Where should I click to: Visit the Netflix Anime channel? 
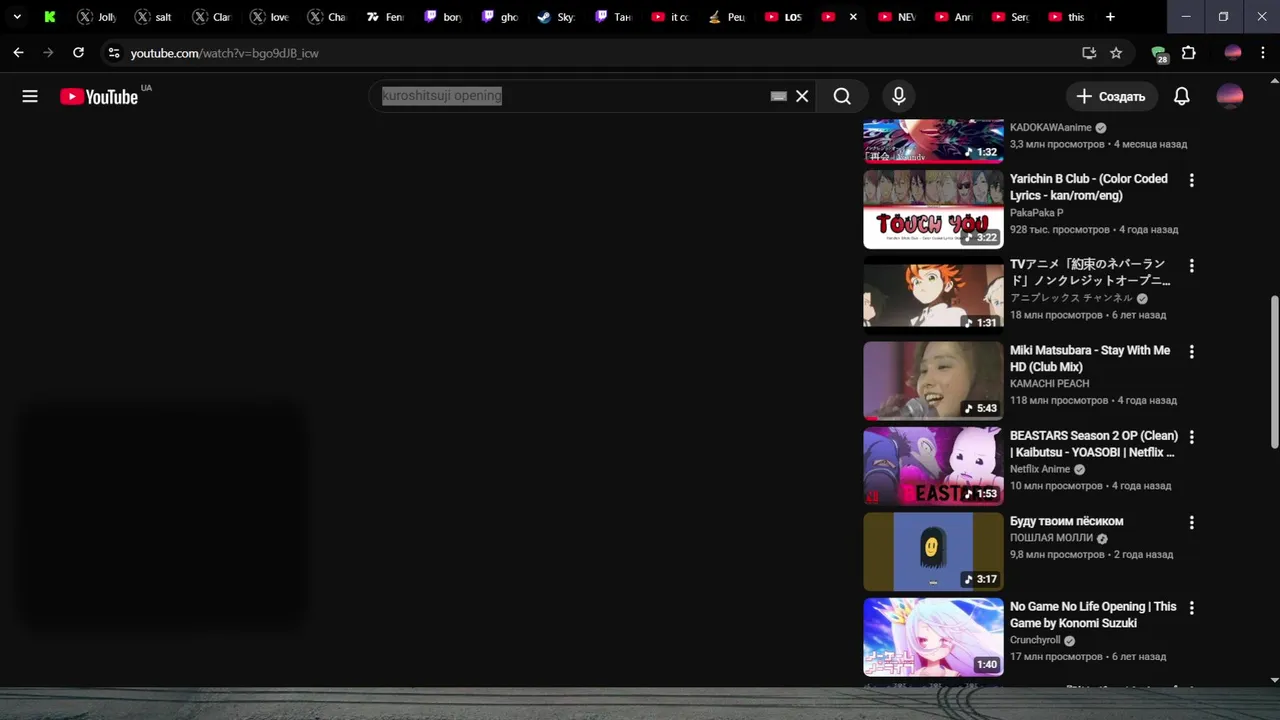(x=1040, y=469)
